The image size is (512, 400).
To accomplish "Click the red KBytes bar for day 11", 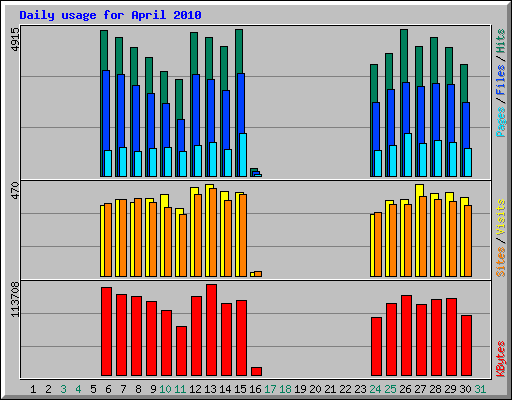I will (x=181, y=351).
